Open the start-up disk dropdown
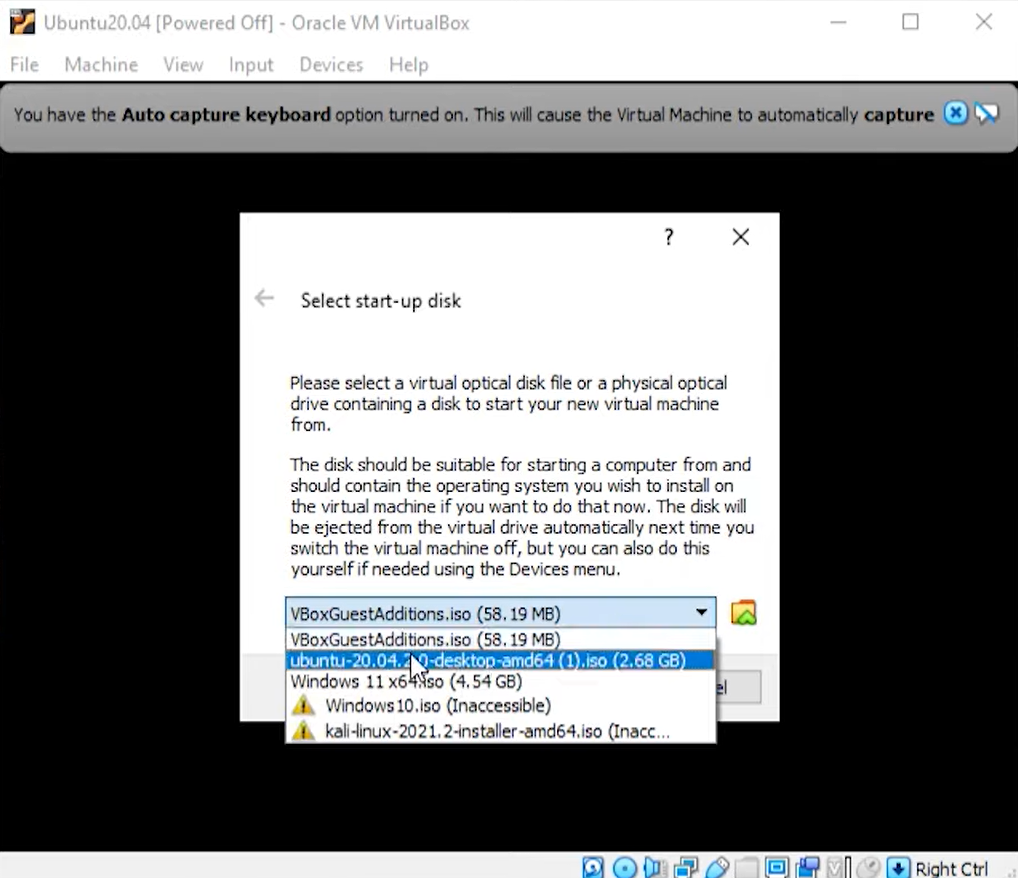The width and height of the screenshot is (1018, 878). [x=701, y=613]
